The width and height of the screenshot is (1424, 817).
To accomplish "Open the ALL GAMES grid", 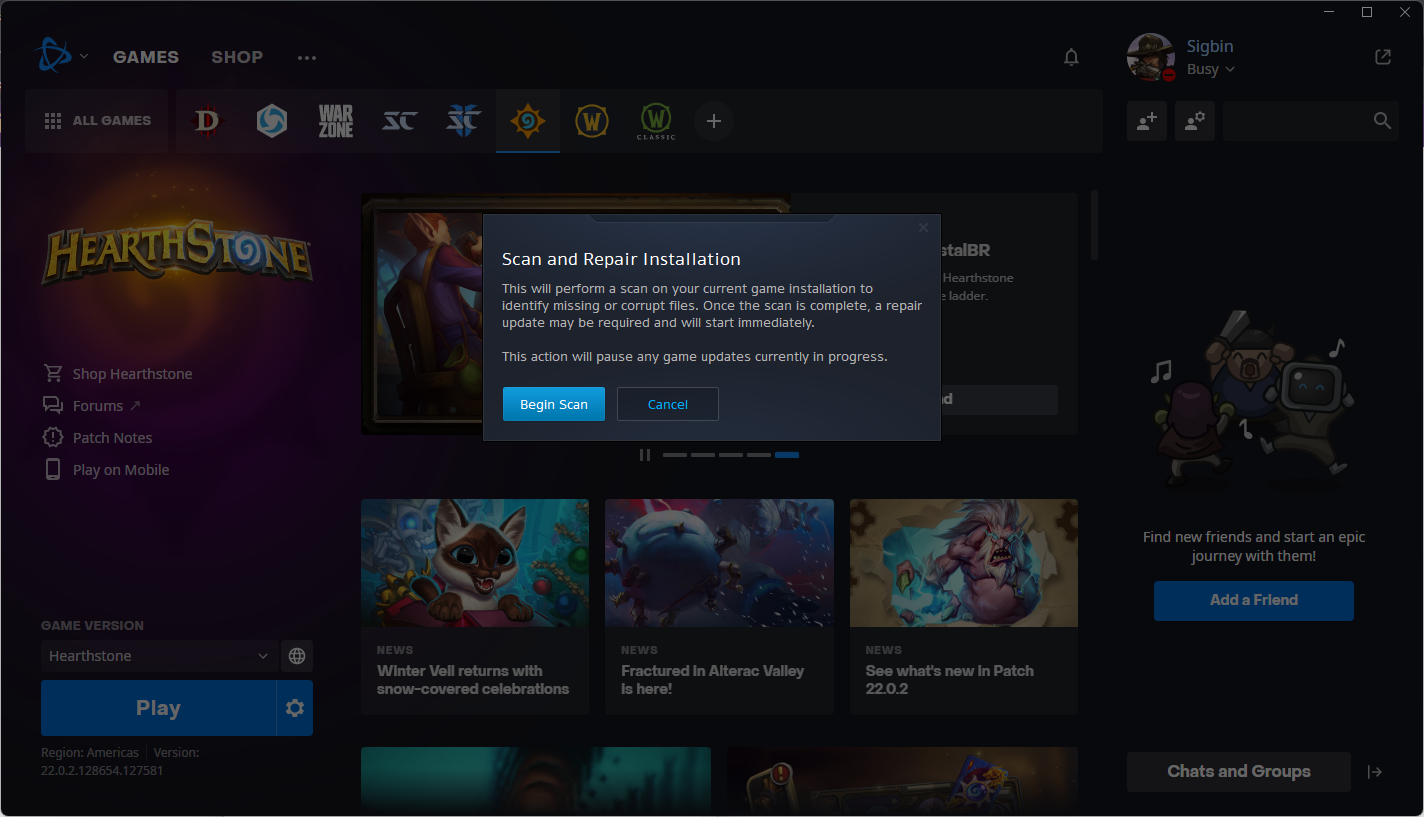I will [x=98, y=121].
